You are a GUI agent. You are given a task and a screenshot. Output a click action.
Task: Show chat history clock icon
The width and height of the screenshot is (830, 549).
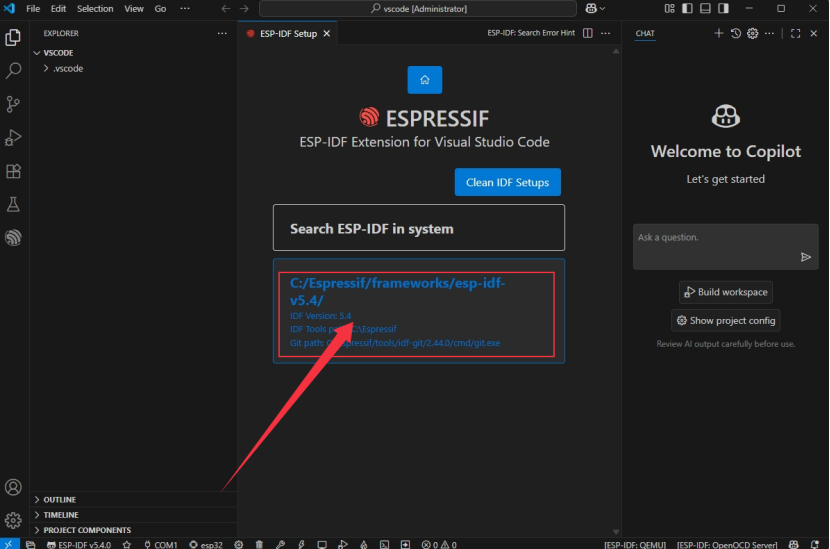point(736,33)
